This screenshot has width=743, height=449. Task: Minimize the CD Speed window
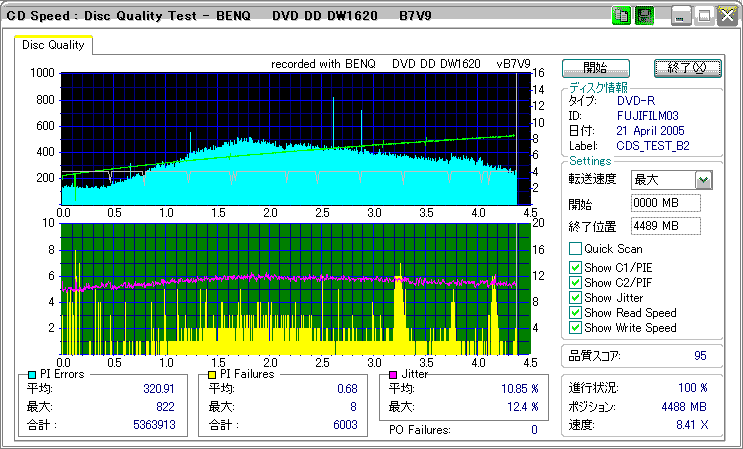pyautogui.click(x=682, y=15)
